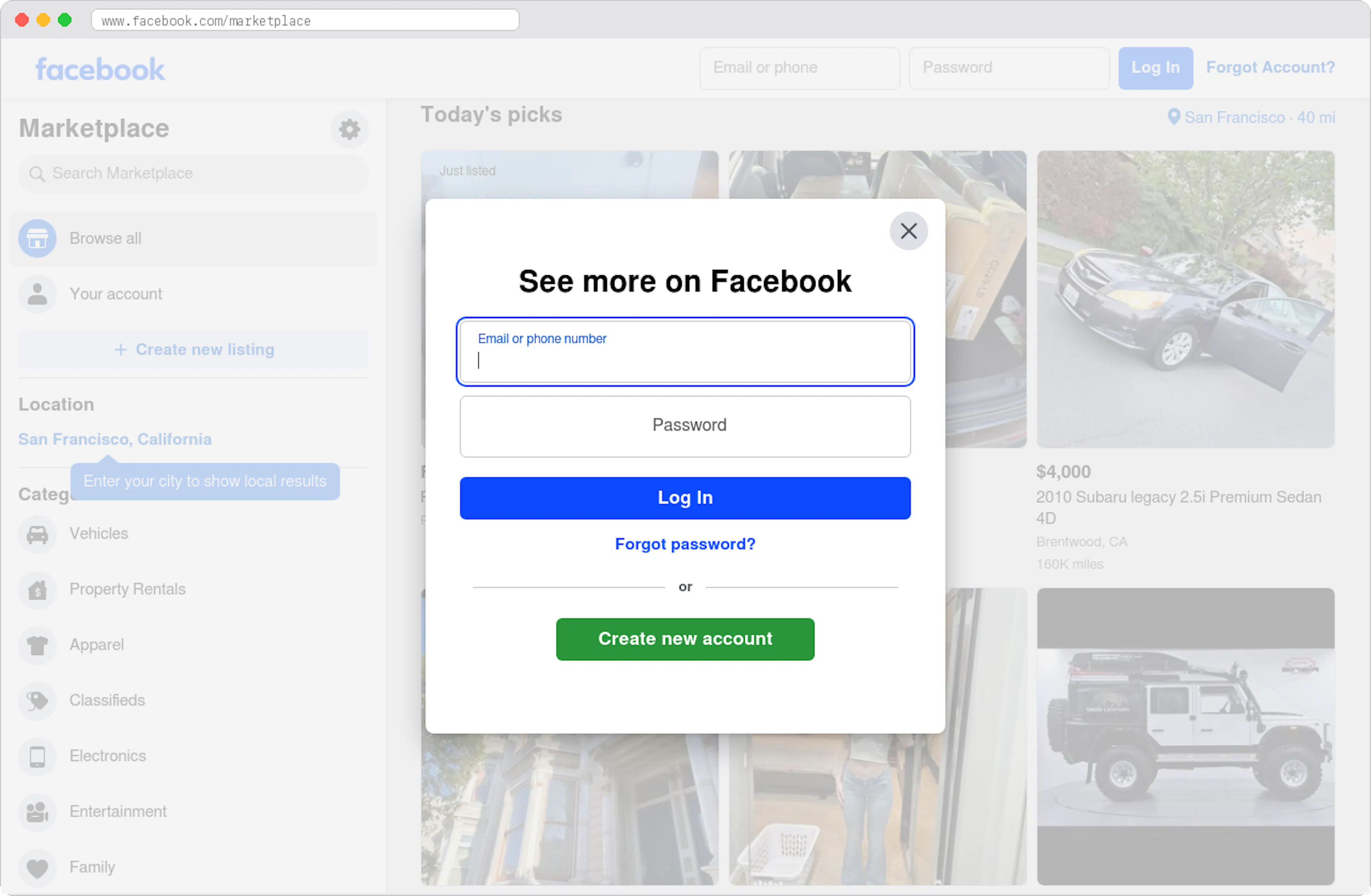Open Marketplace settings gear
This screenshot has height=896, width=1371.
(349, 129)
